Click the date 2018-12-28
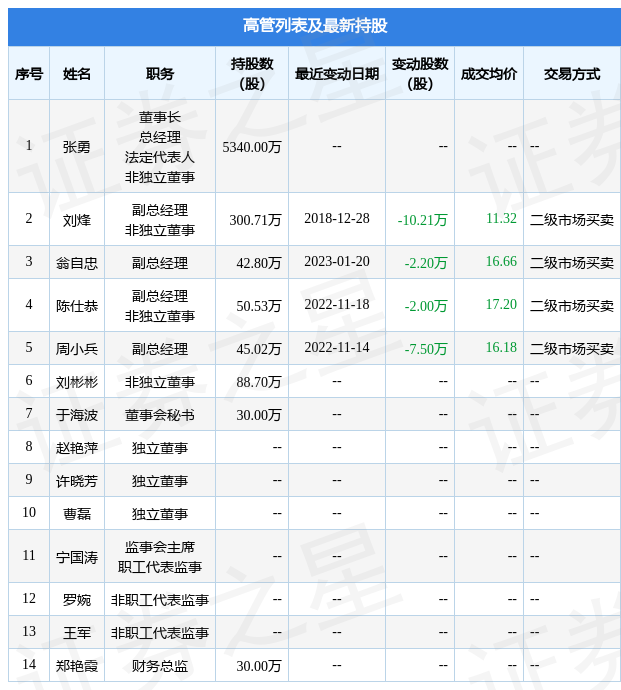 click(x=337, y=218)
